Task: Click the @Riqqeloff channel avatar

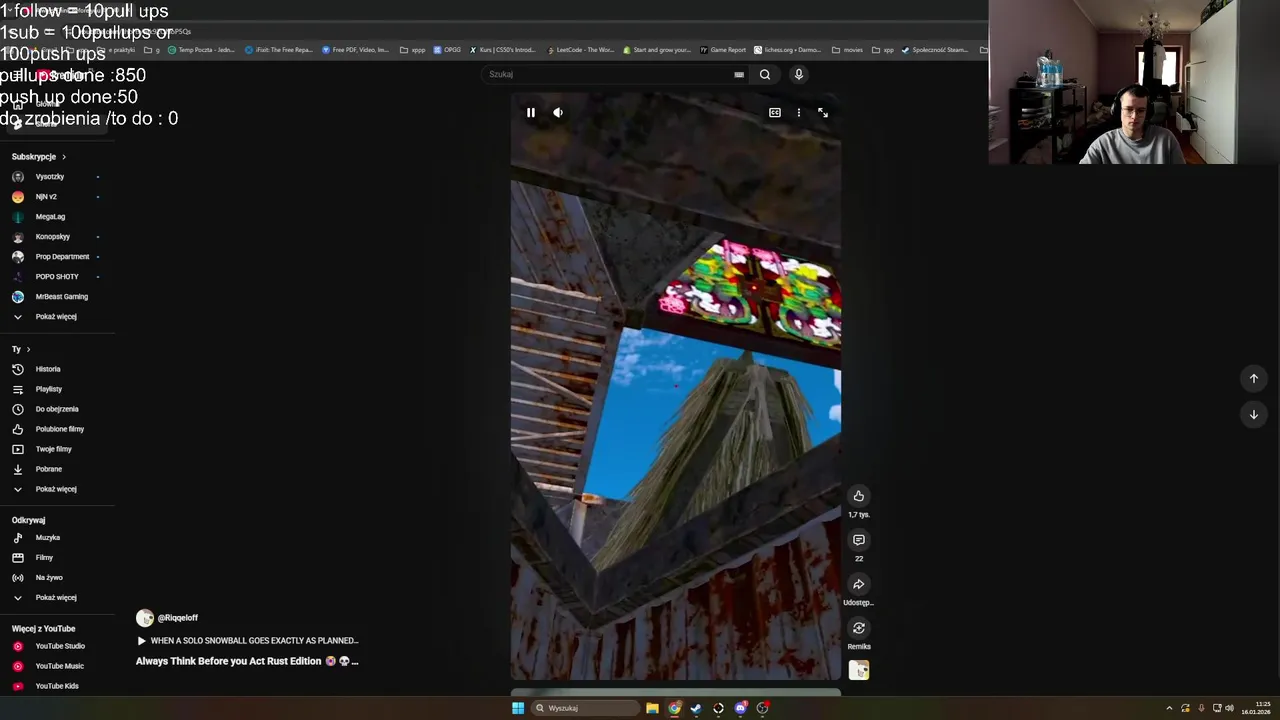Action: pos(145,618)
